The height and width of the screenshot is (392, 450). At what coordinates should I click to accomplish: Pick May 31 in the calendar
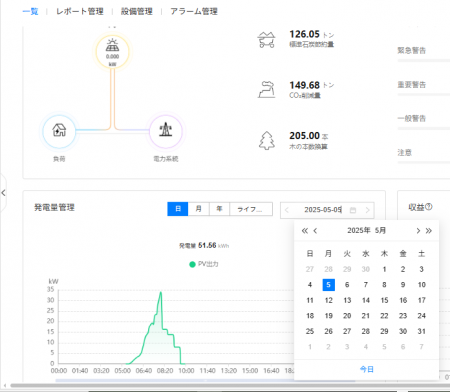pyautogui.click(x=421, y=331)
